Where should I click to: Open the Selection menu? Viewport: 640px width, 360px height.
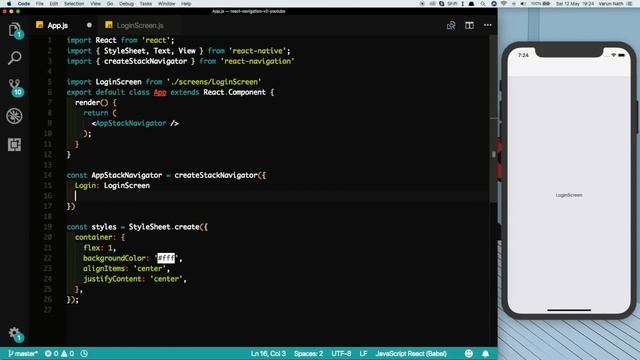pyautogui.click(x=74, y=4)
